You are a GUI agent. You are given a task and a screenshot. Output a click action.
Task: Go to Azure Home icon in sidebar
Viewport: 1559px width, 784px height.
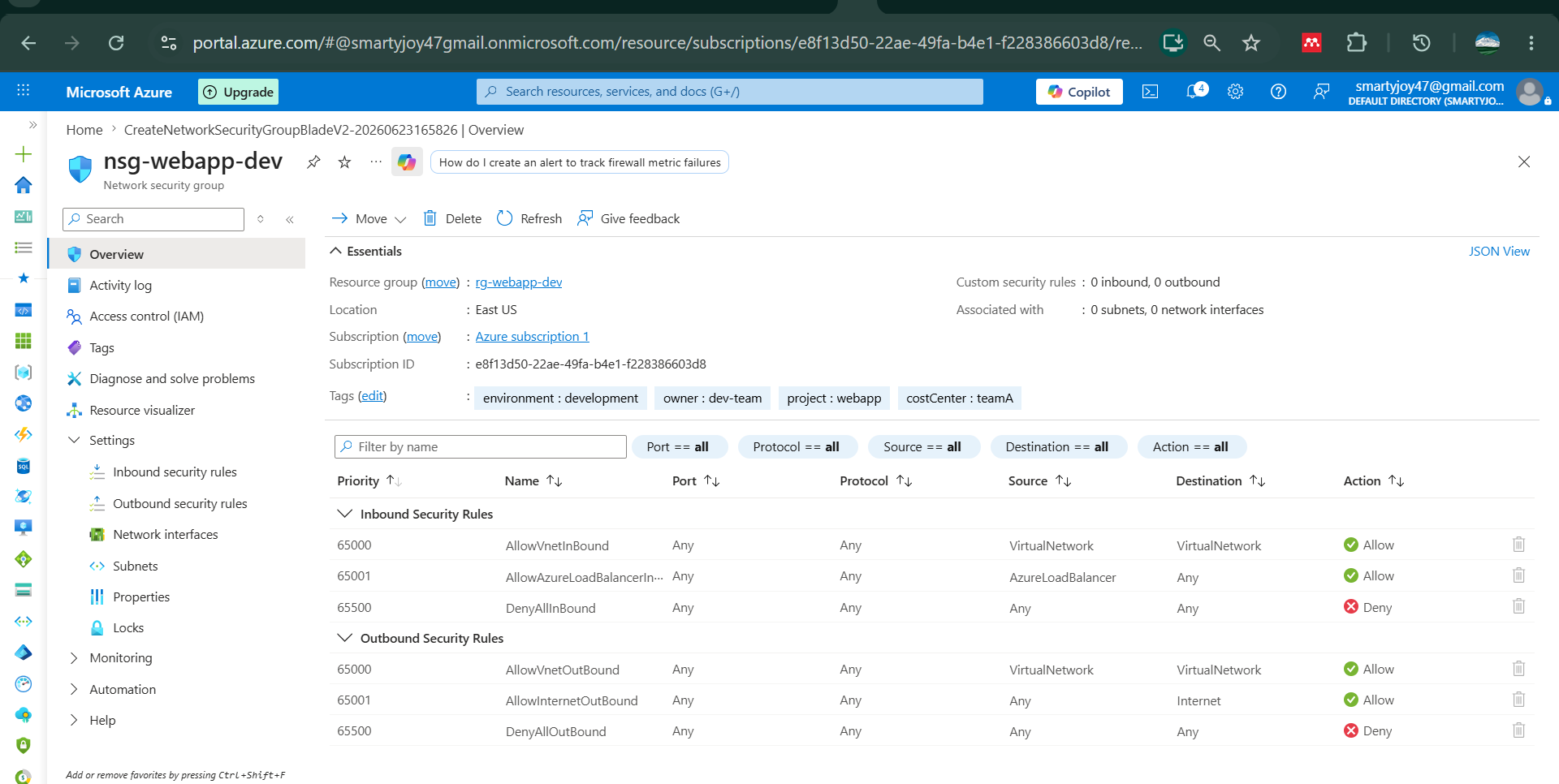point(24,185)
